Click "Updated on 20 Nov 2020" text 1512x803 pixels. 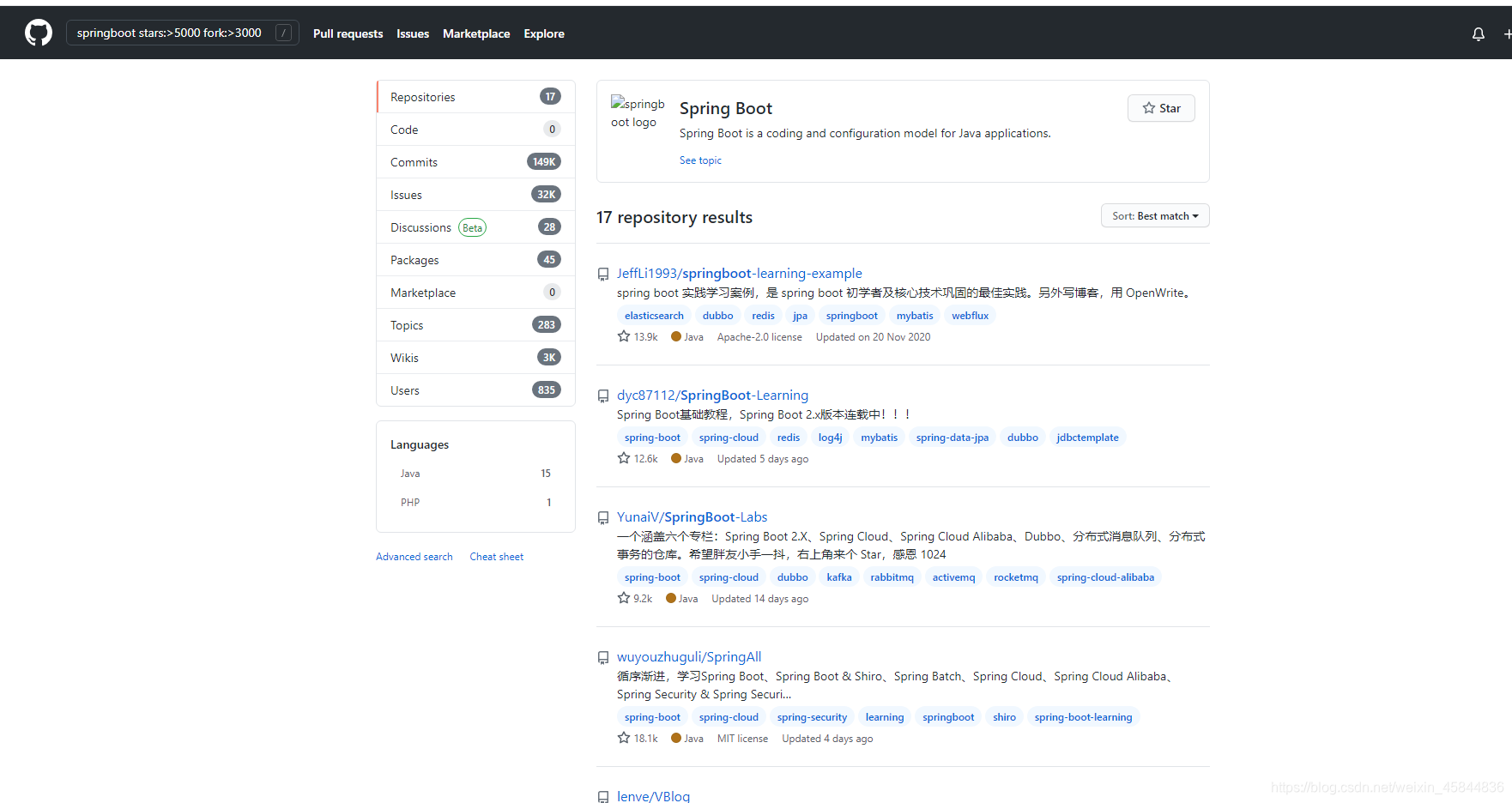[873, 337]
